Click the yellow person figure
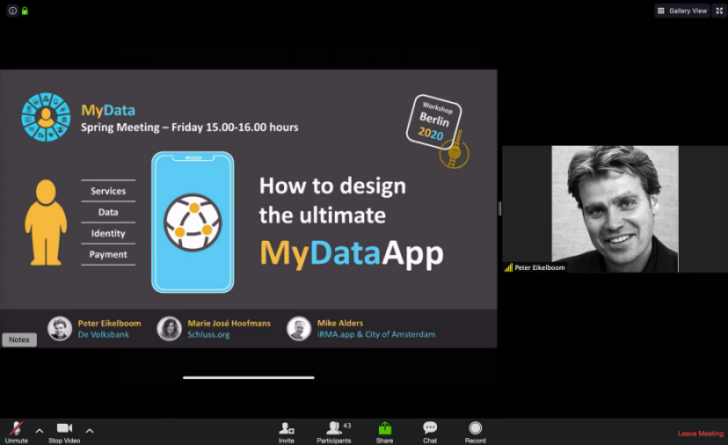The height and width of the screenshot is (445, 728). (46, 222)
